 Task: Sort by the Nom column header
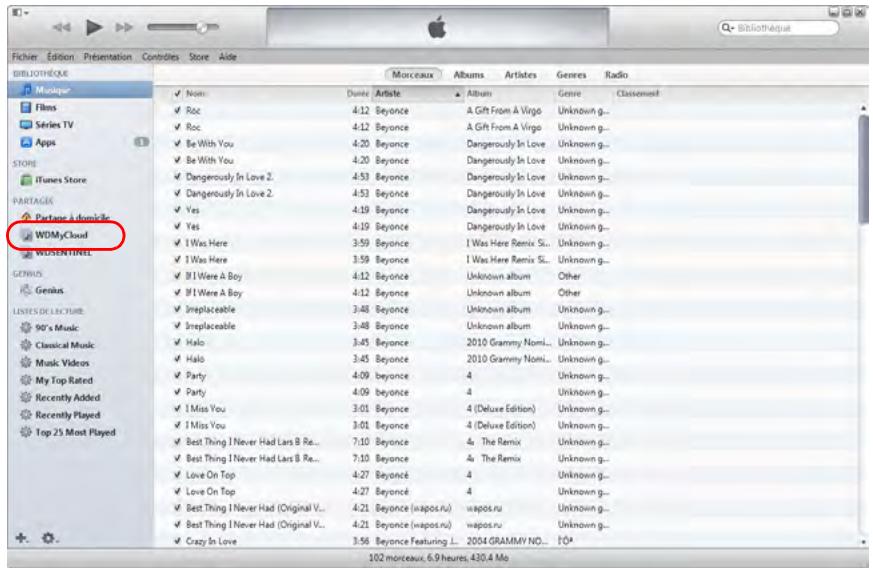click(x=196, y=94)
